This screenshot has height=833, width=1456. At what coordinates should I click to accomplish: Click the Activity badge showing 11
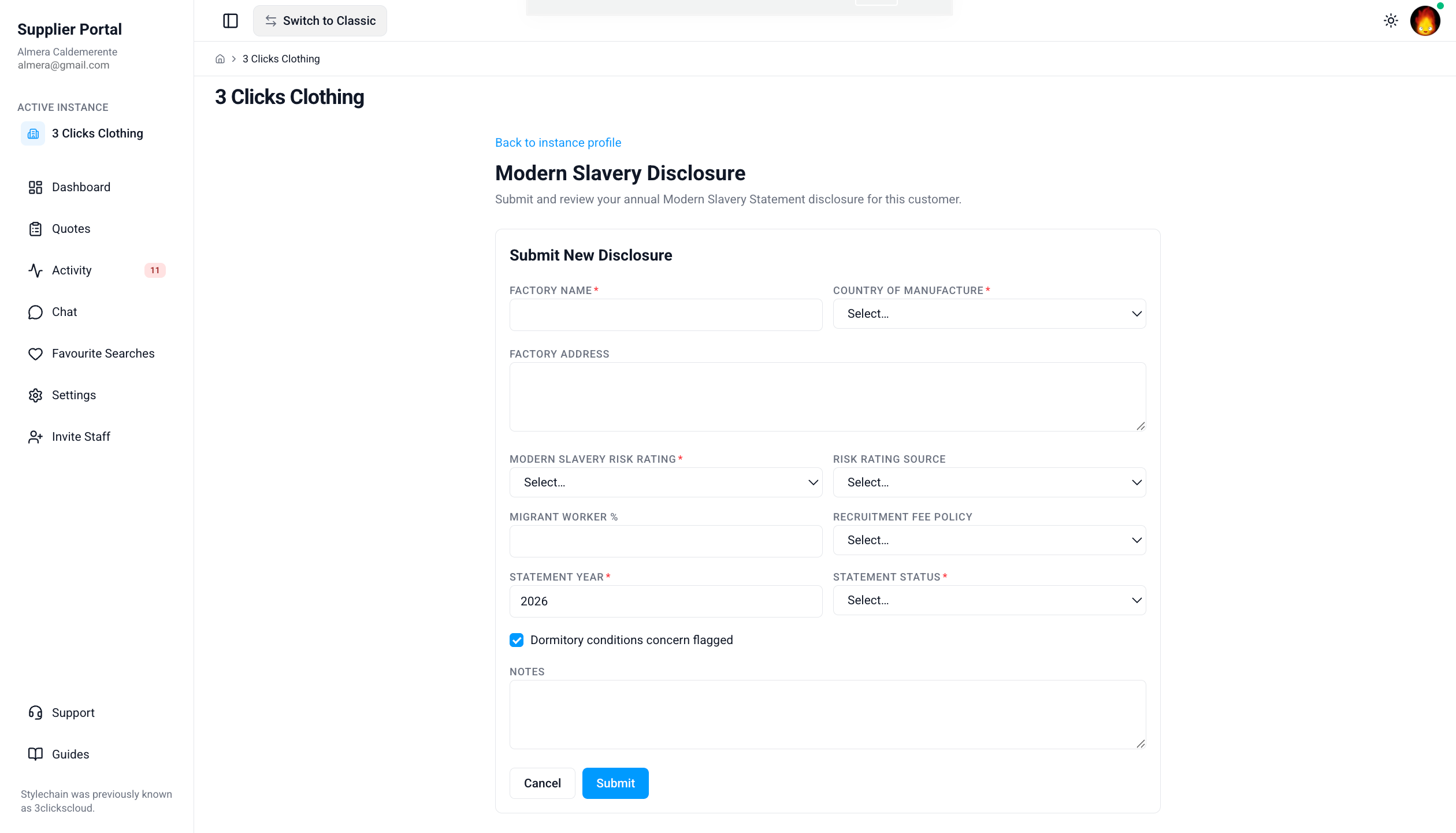(x=155, y=270)
